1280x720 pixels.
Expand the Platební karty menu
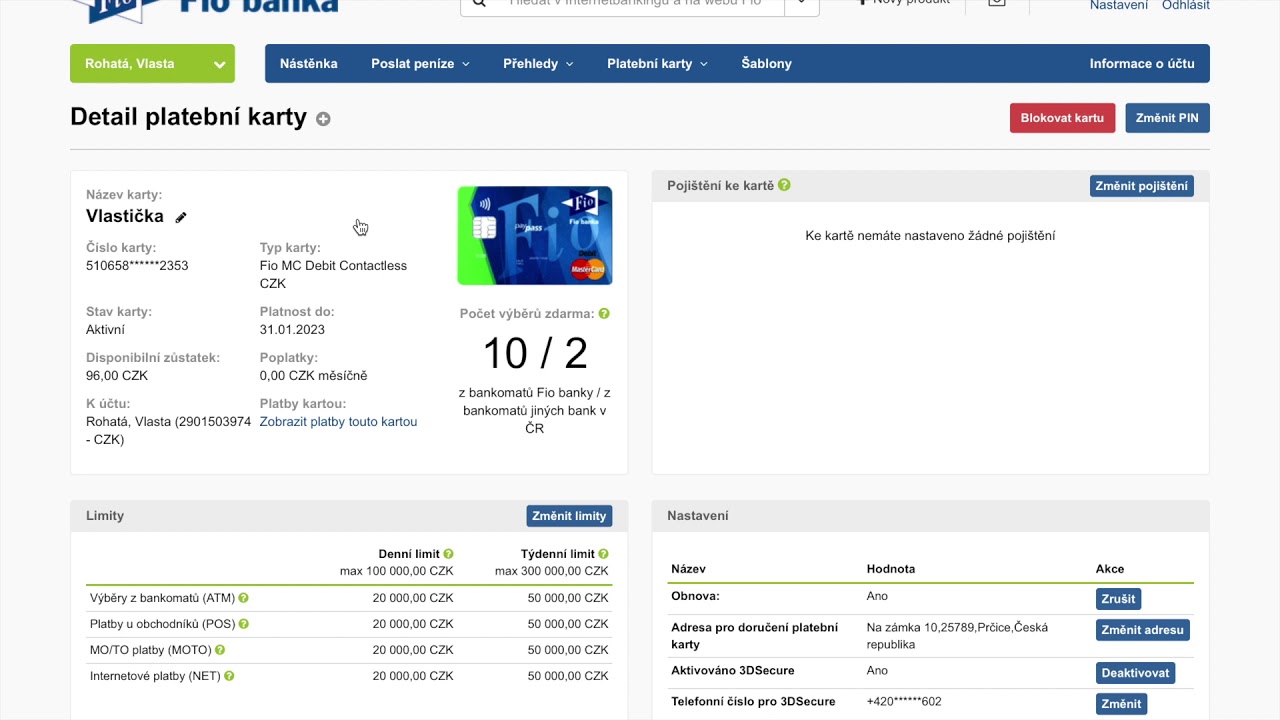click(657, 63)
